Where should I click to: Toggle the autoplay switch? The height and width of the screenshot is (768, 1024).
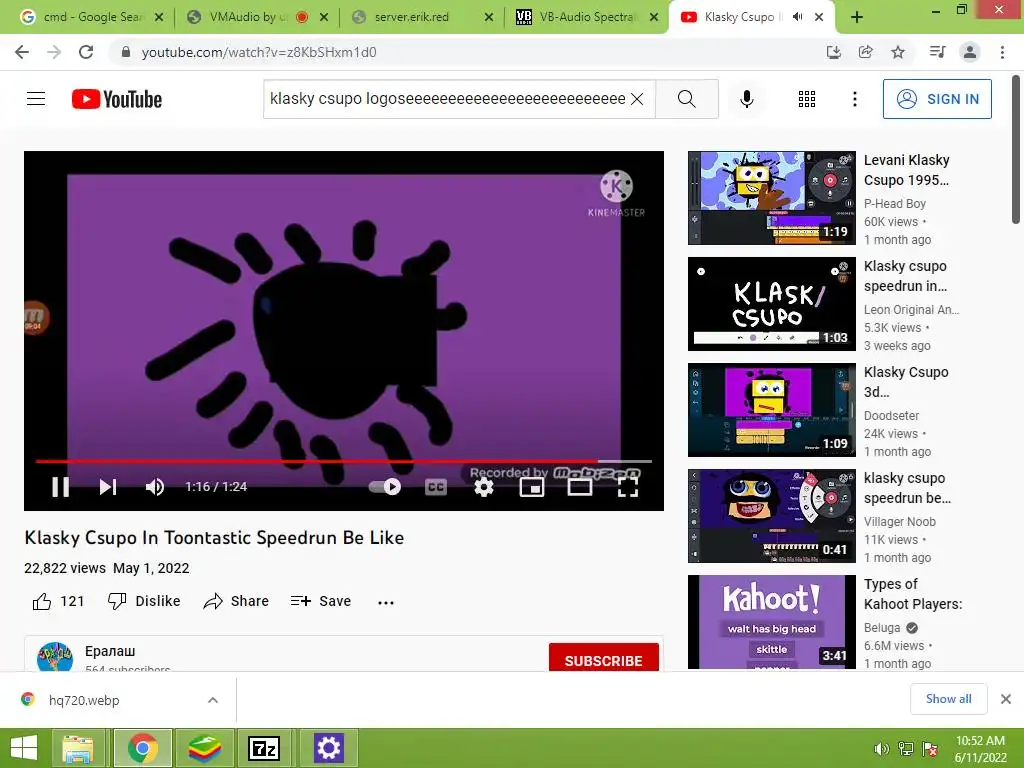click(x=385, y=487)
